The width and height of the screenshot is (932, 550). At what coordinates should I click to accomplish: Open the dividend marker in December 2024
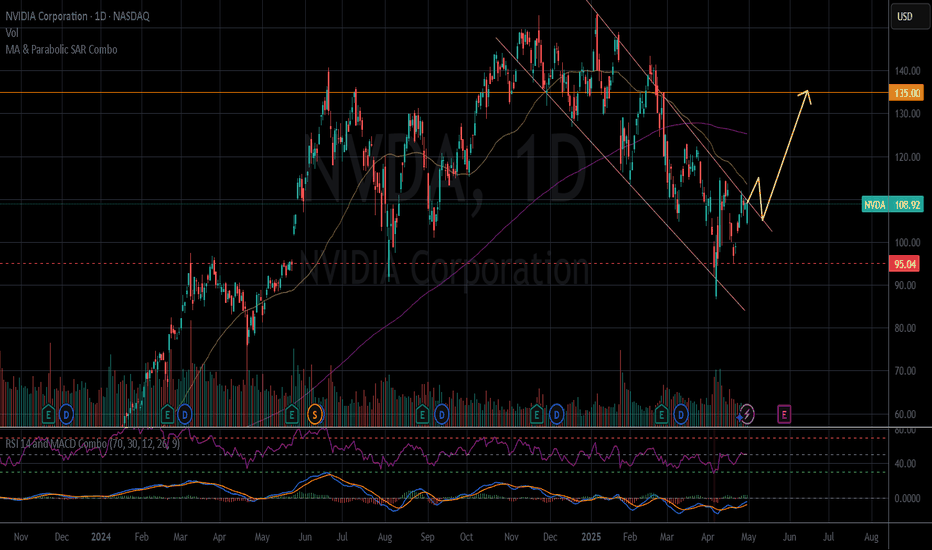click(x=556, y=414)
